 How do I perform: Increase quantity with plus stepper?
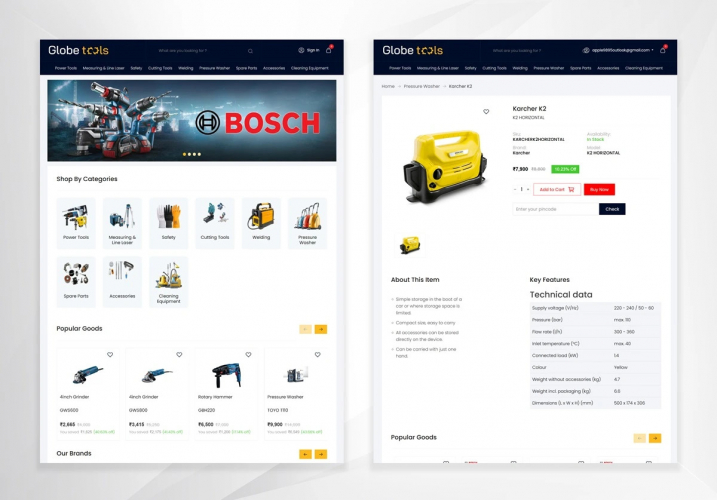click(528, 189)
